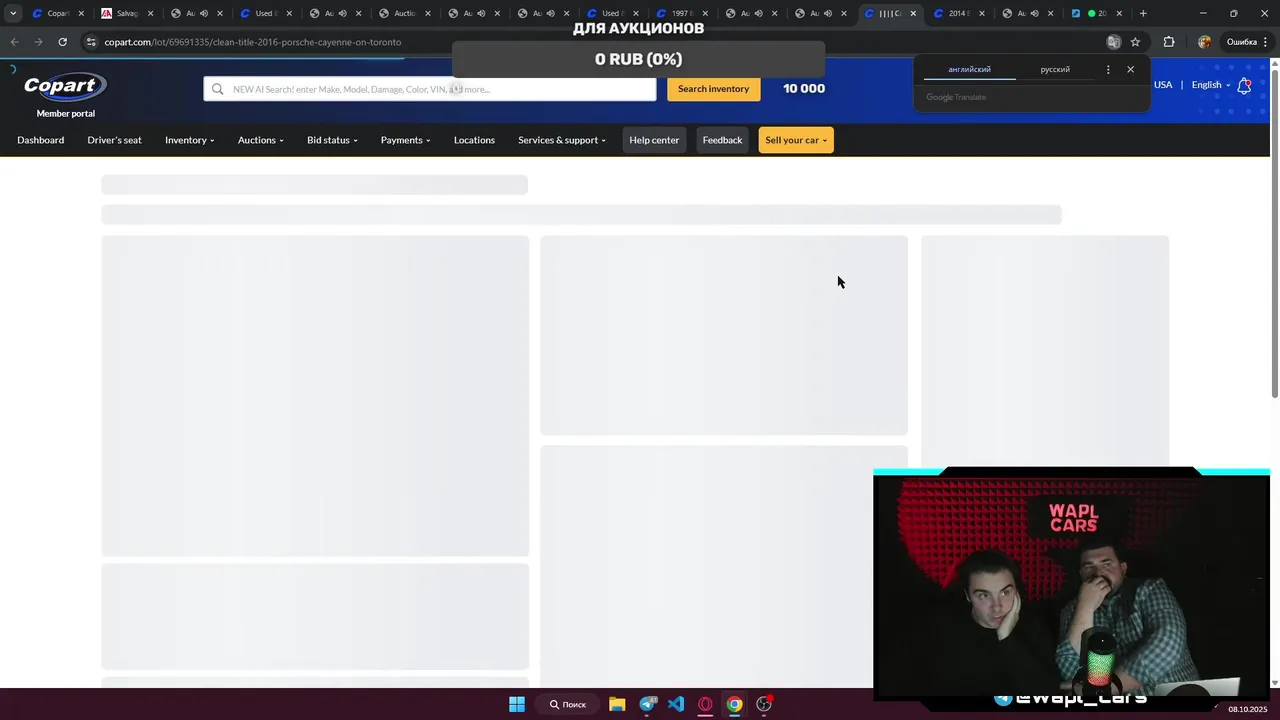Close the Google Translate popup
1280x720 pixels.
pyautogui.click(x=1130, y=70)
